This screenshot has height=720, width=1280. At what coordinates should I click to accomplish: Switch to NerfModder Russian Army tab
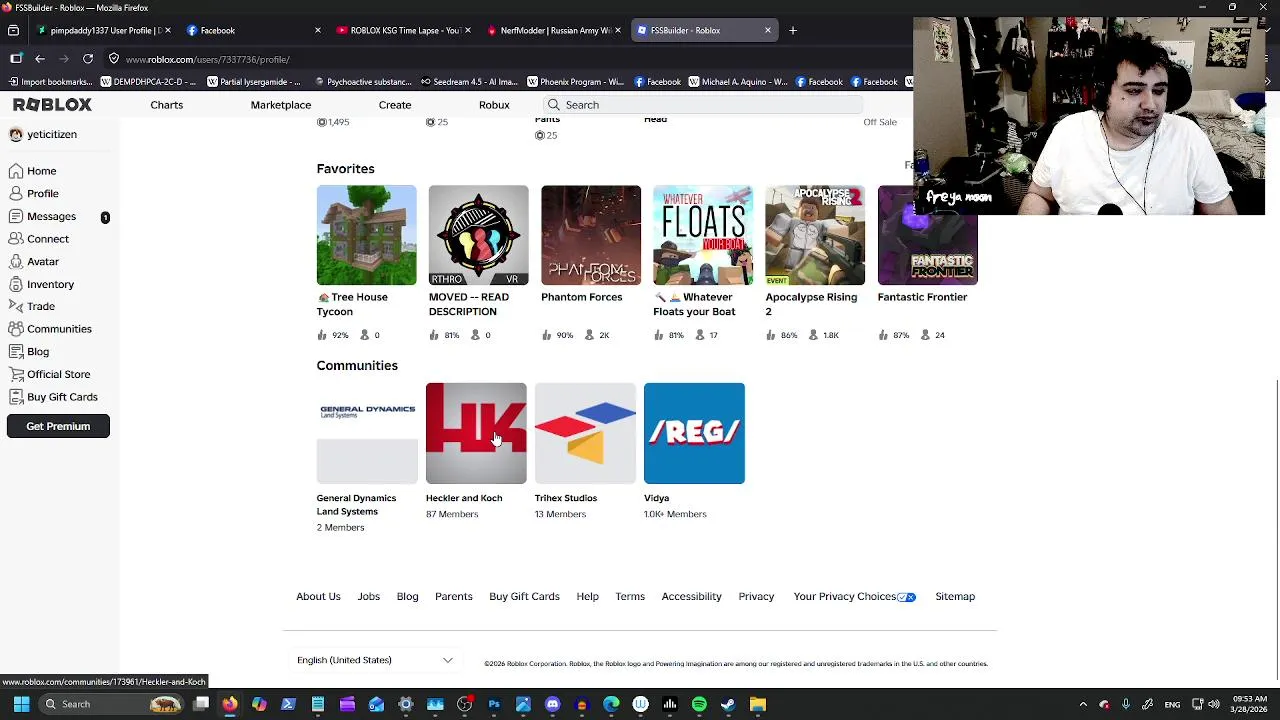[553, 30]
